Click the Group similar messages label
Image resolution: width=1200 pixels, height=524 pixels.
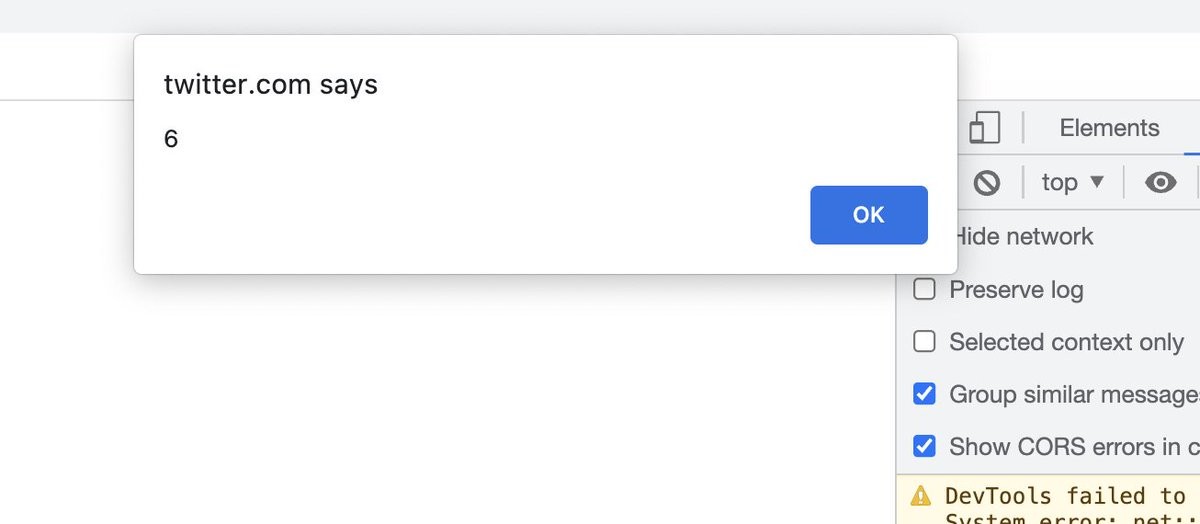tap(1074, 394)
